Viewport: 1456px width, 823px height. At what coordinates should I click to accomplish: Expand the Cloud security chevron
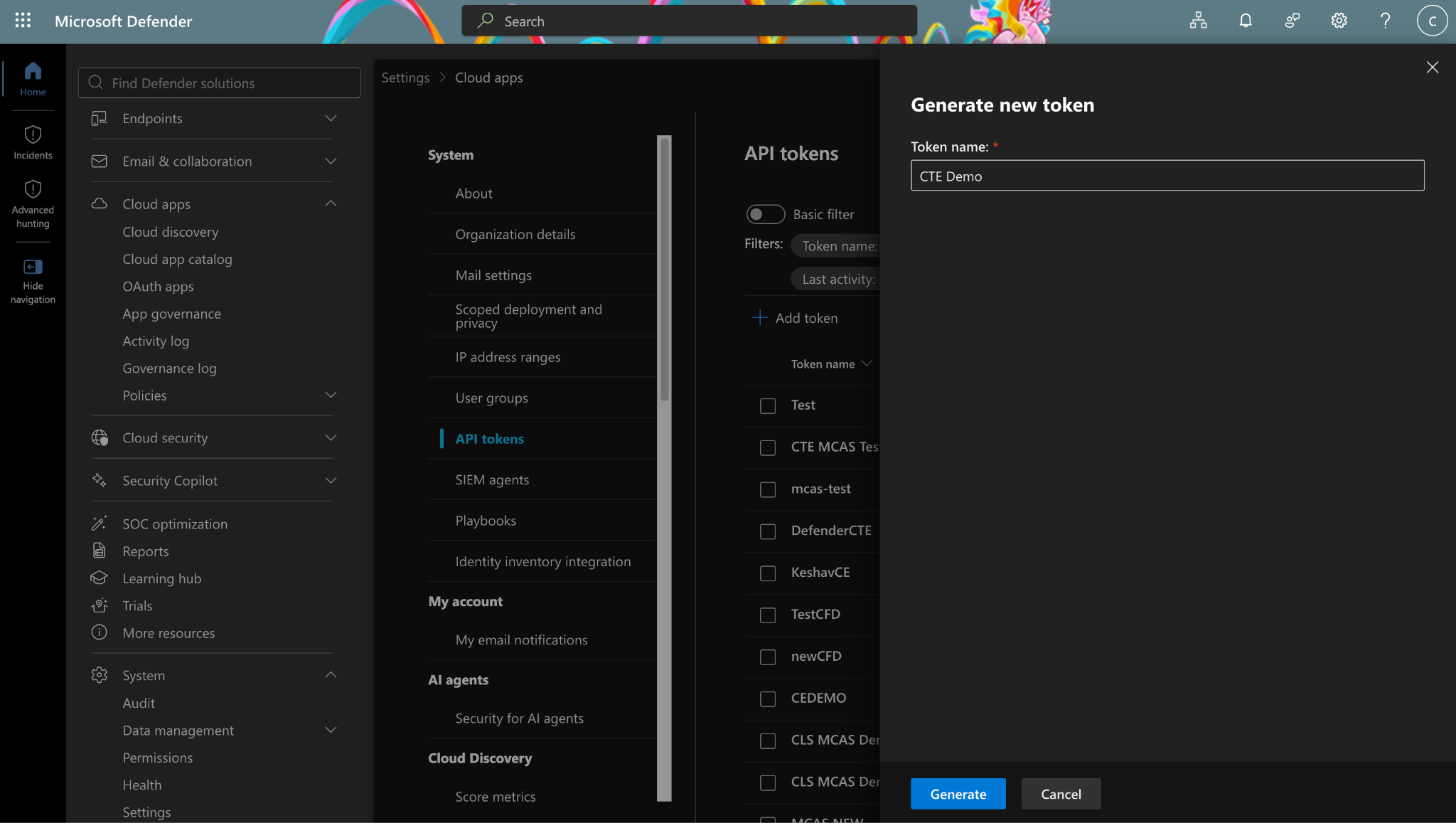(331, 437)
